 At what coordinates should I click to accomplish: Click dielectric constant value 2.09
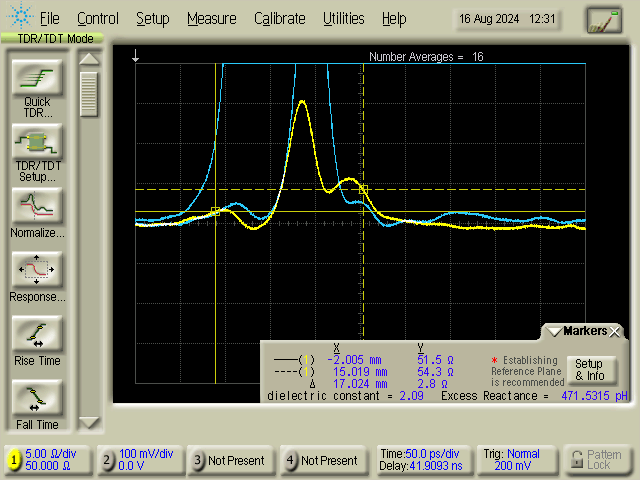pyautogui.click(x=411, y=396)
